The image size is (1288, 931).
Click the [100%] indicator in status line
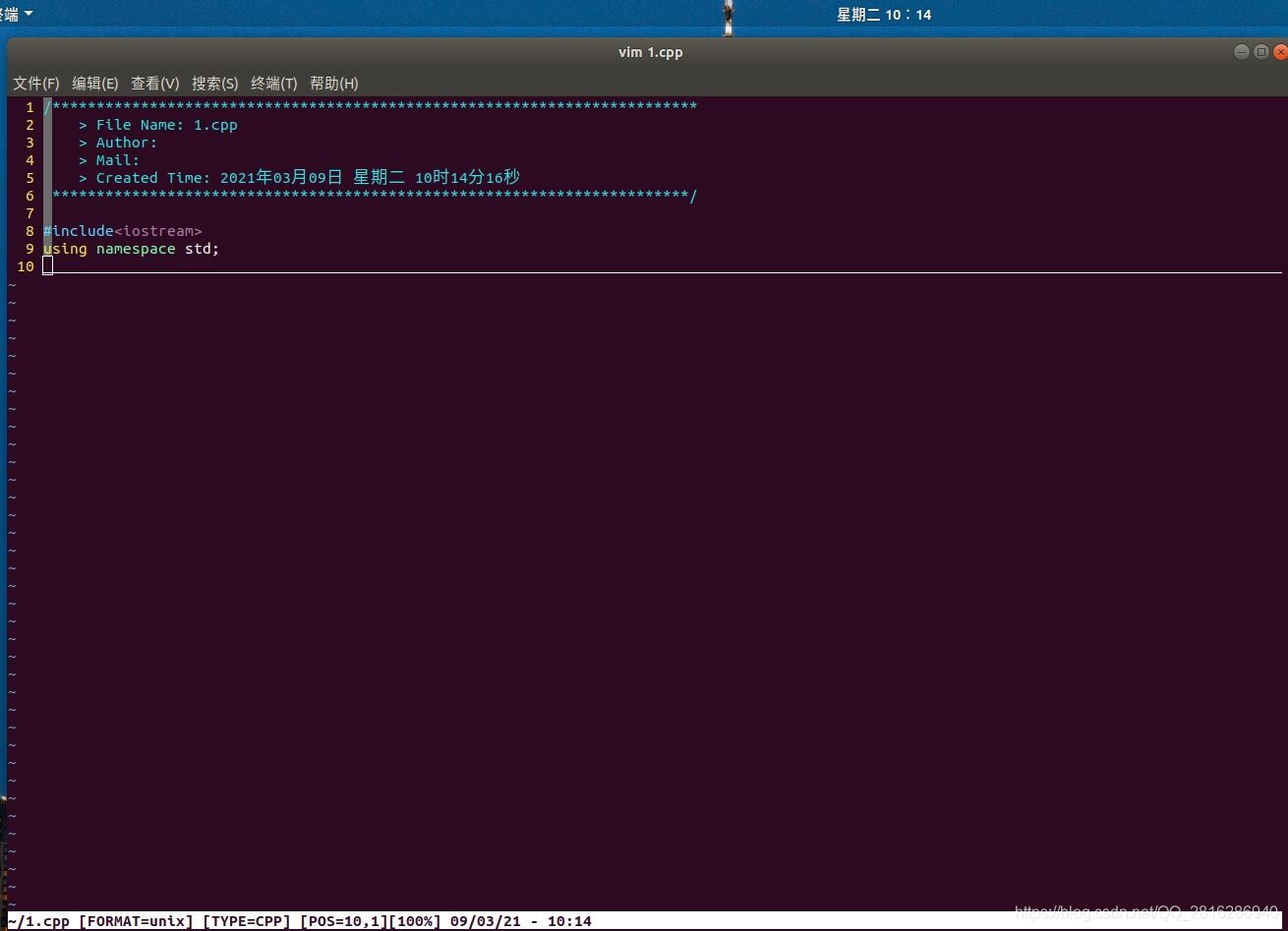click(x=415, y=921)
